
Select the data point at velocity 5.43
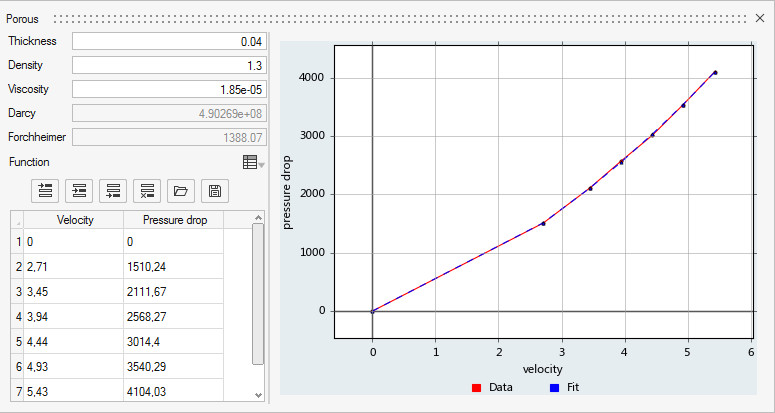tap(715, 73)
